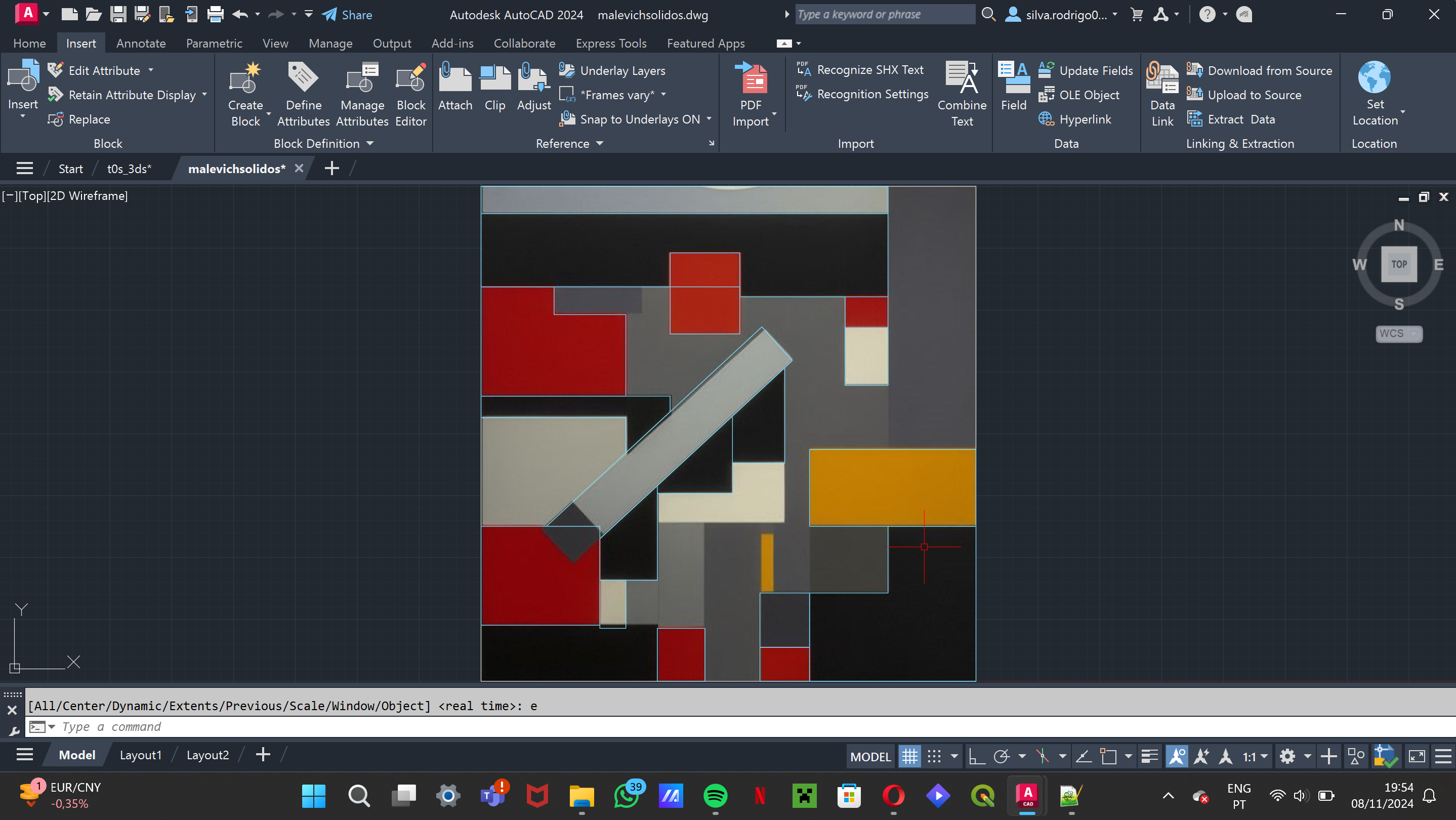Click the 2D Wireframe visual style label
This screenshot has height=820, width=1456.
pyautogui.click(x=87, y=195)
